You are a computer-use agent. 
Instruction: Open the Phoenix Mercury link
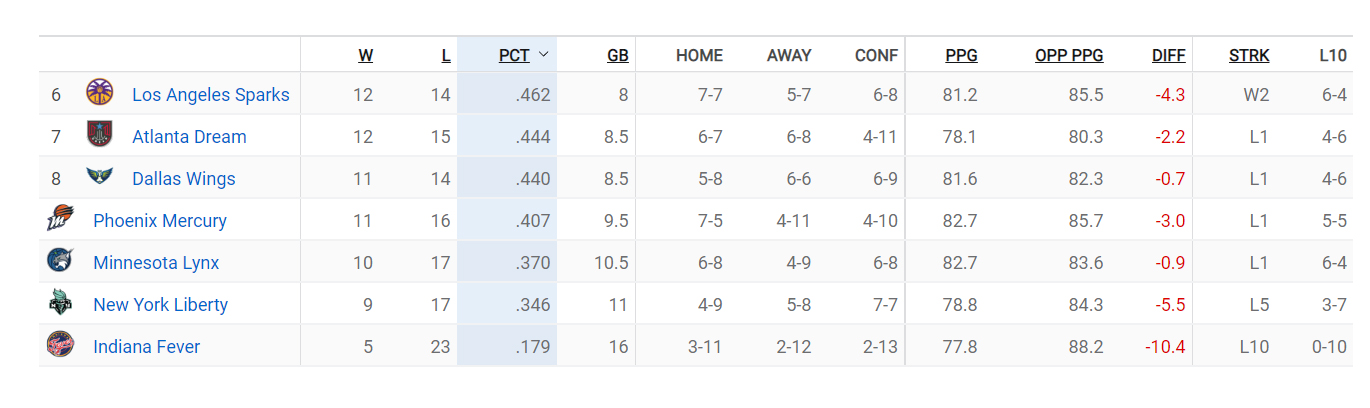tap(160, 221)
